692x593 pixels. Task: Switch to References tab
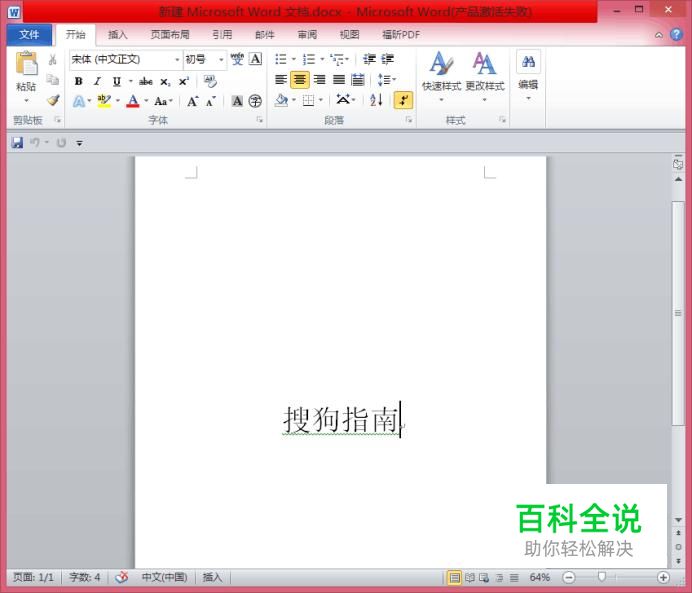pyautogui.click(x=222, y=35)
